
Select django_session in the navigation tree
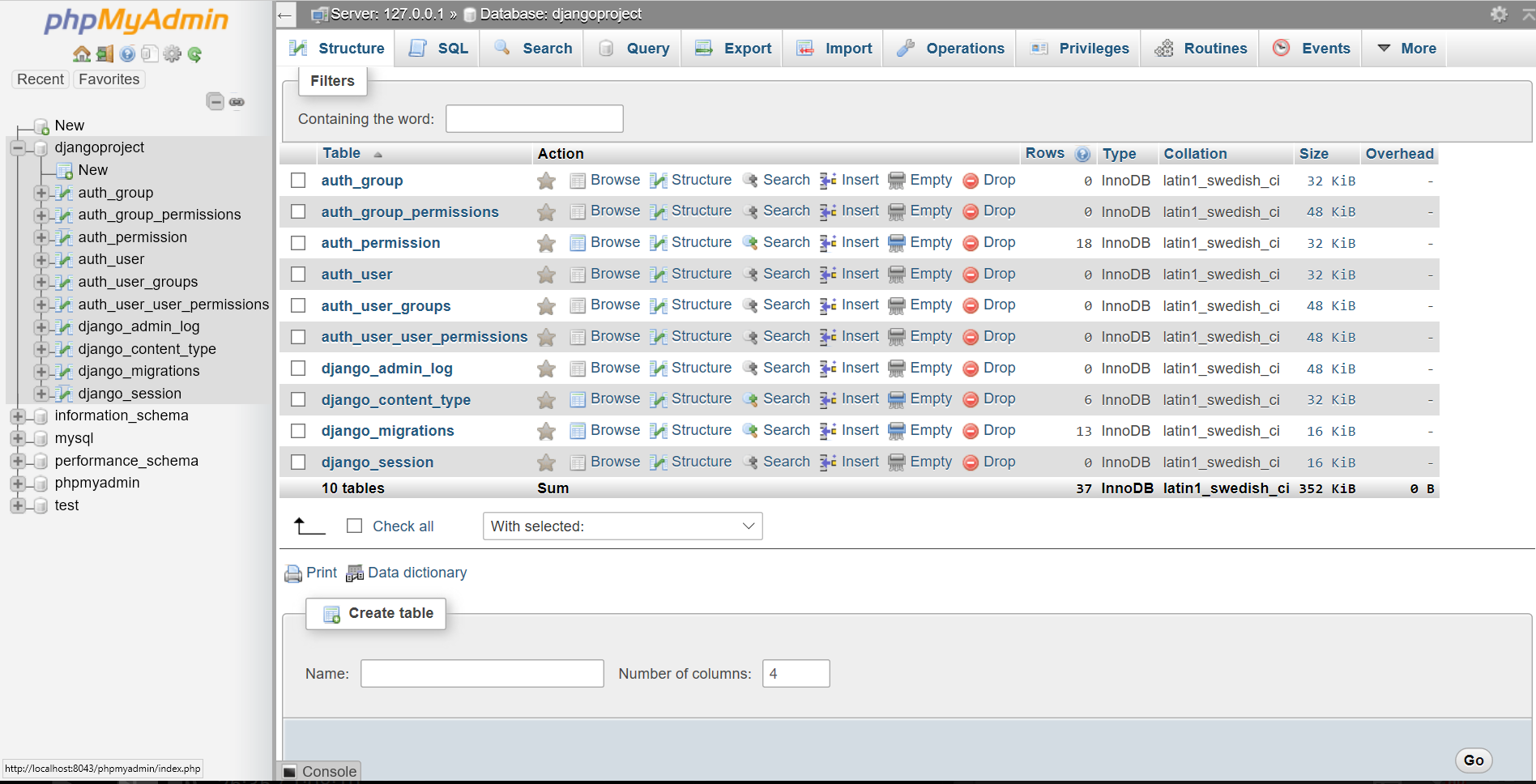130,394
